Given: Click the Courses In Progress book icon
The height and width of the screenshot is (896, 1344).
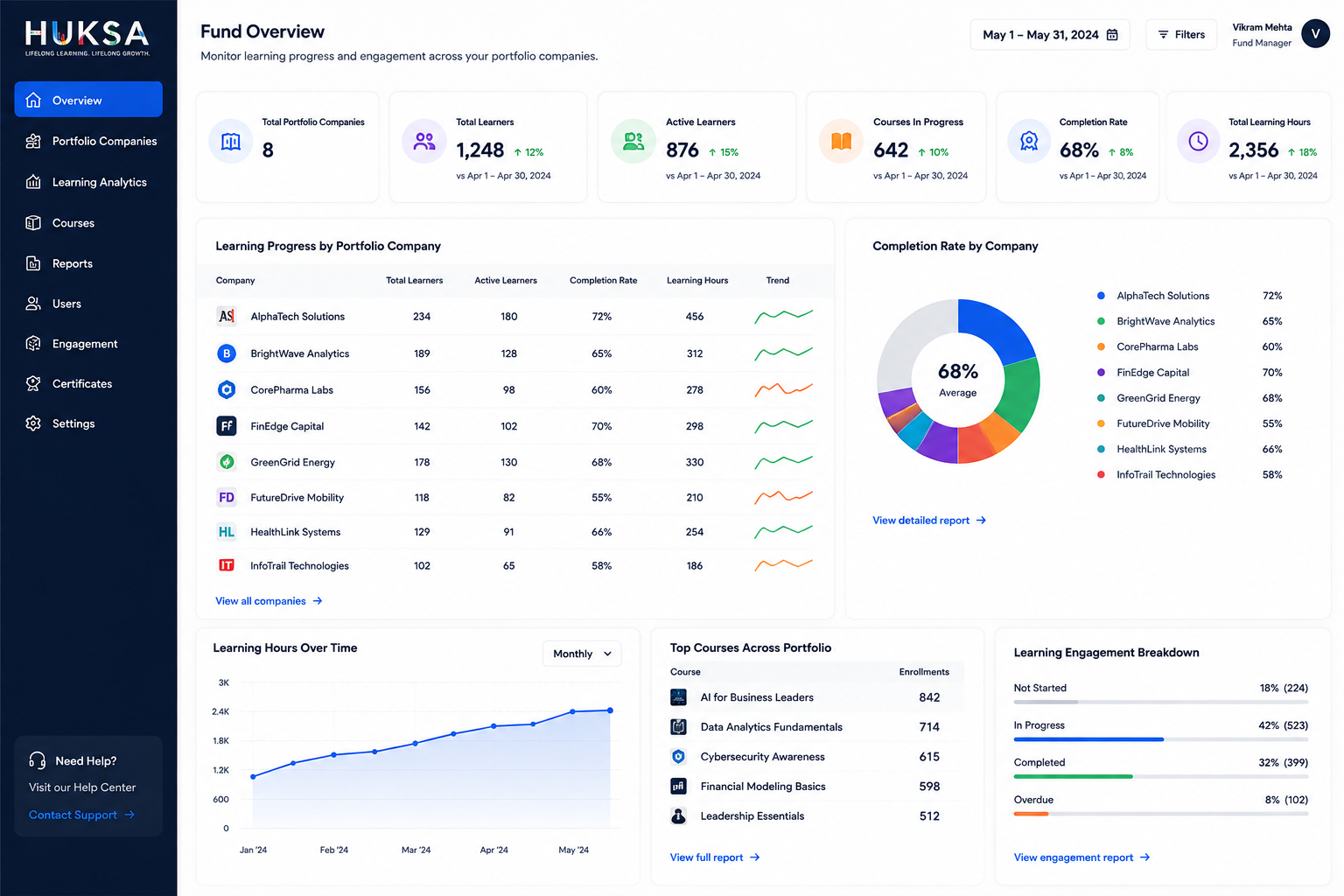Looking at the screenshot, I should coord(841,141).
